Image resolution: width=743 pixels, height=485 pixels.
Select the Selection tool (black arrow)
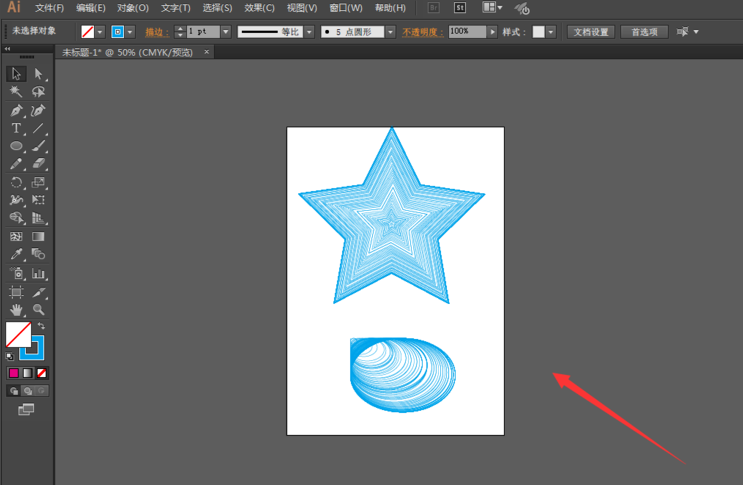pyautogui.click(x=17, y=74)
